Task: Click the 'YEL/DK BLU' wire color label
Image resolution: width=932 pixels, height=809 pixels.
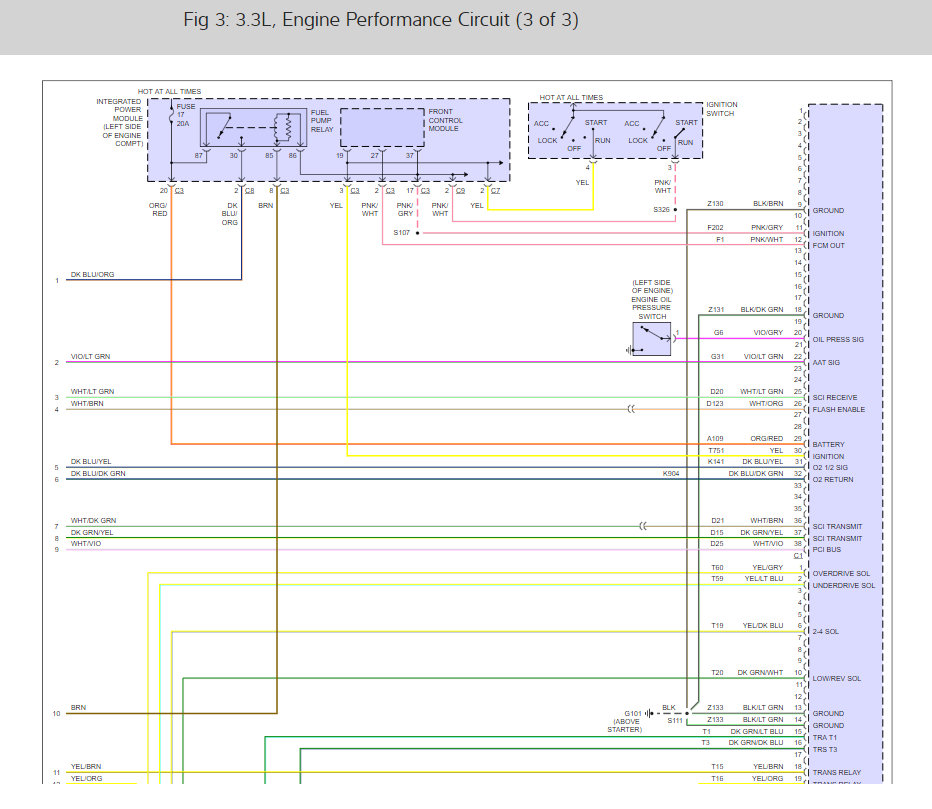Action: click(763, 625)
